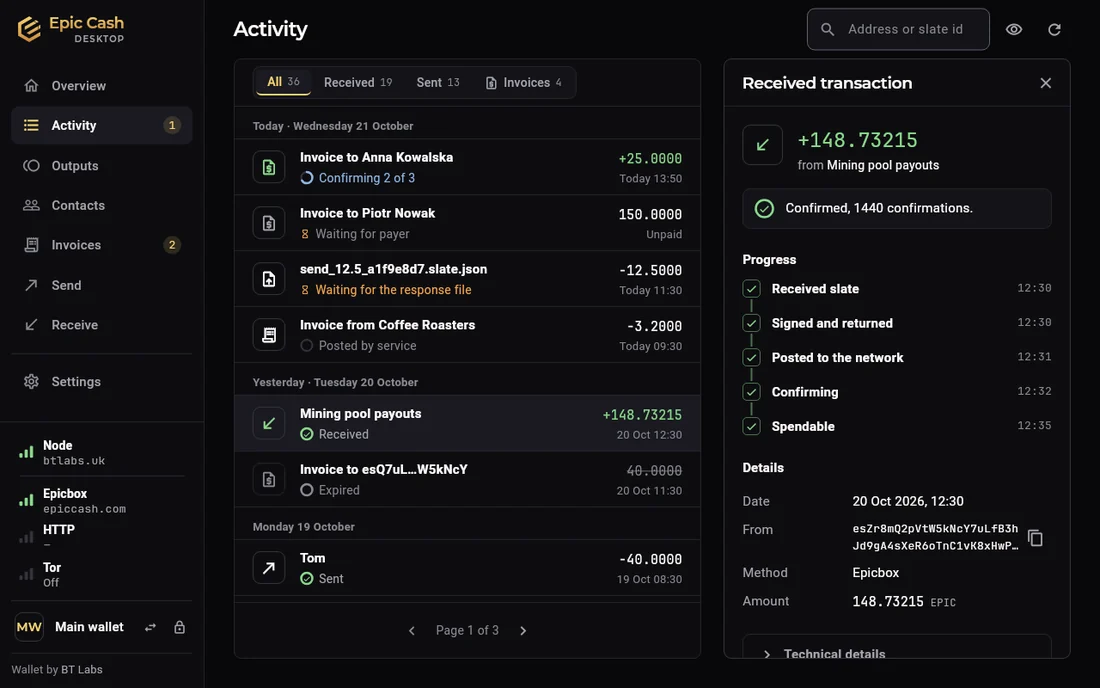
Task: Click the Piotr Nowak invoice icon
Action: tap(269, 223)
